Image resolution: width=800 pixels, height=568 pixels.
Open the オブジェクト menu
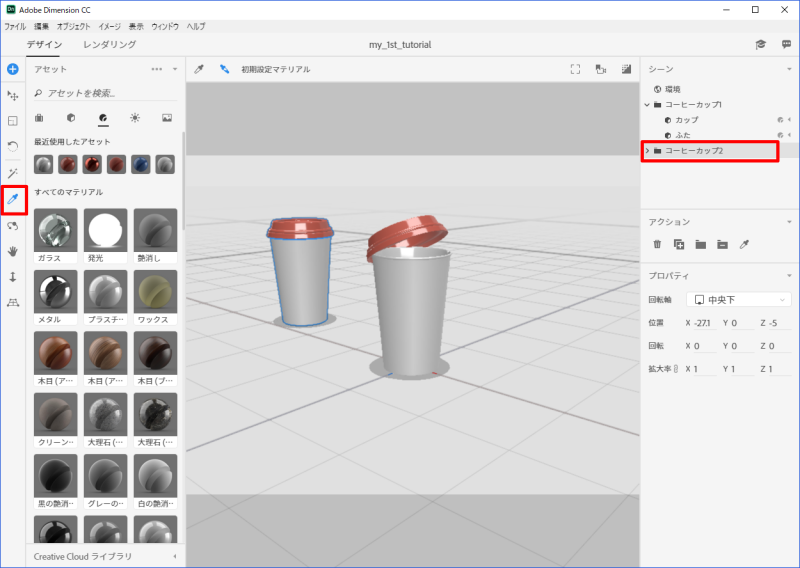click(x=73, y=25)
